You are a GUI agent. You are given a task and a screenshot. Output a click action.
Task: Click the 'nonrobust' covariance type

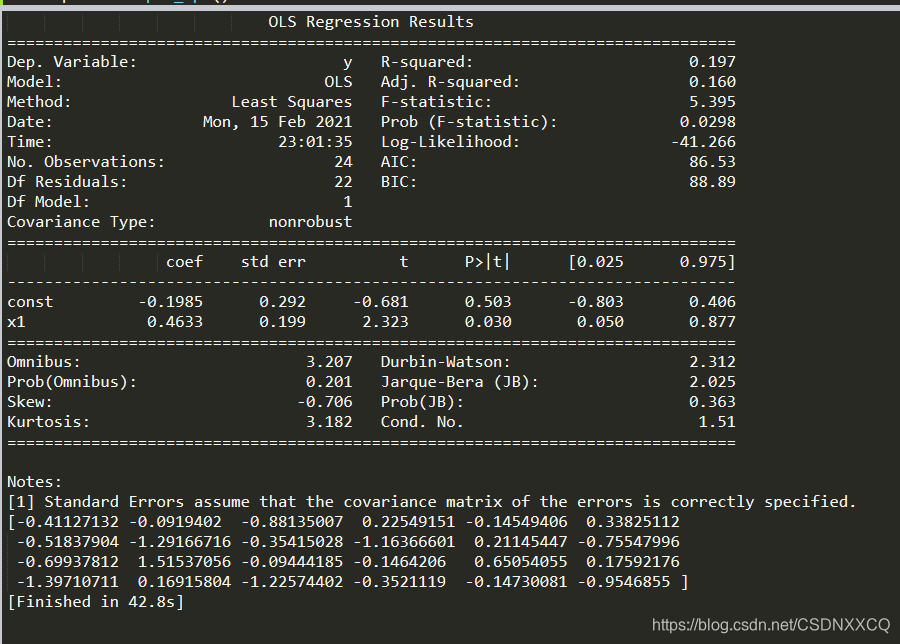click(x=311, y=222)
